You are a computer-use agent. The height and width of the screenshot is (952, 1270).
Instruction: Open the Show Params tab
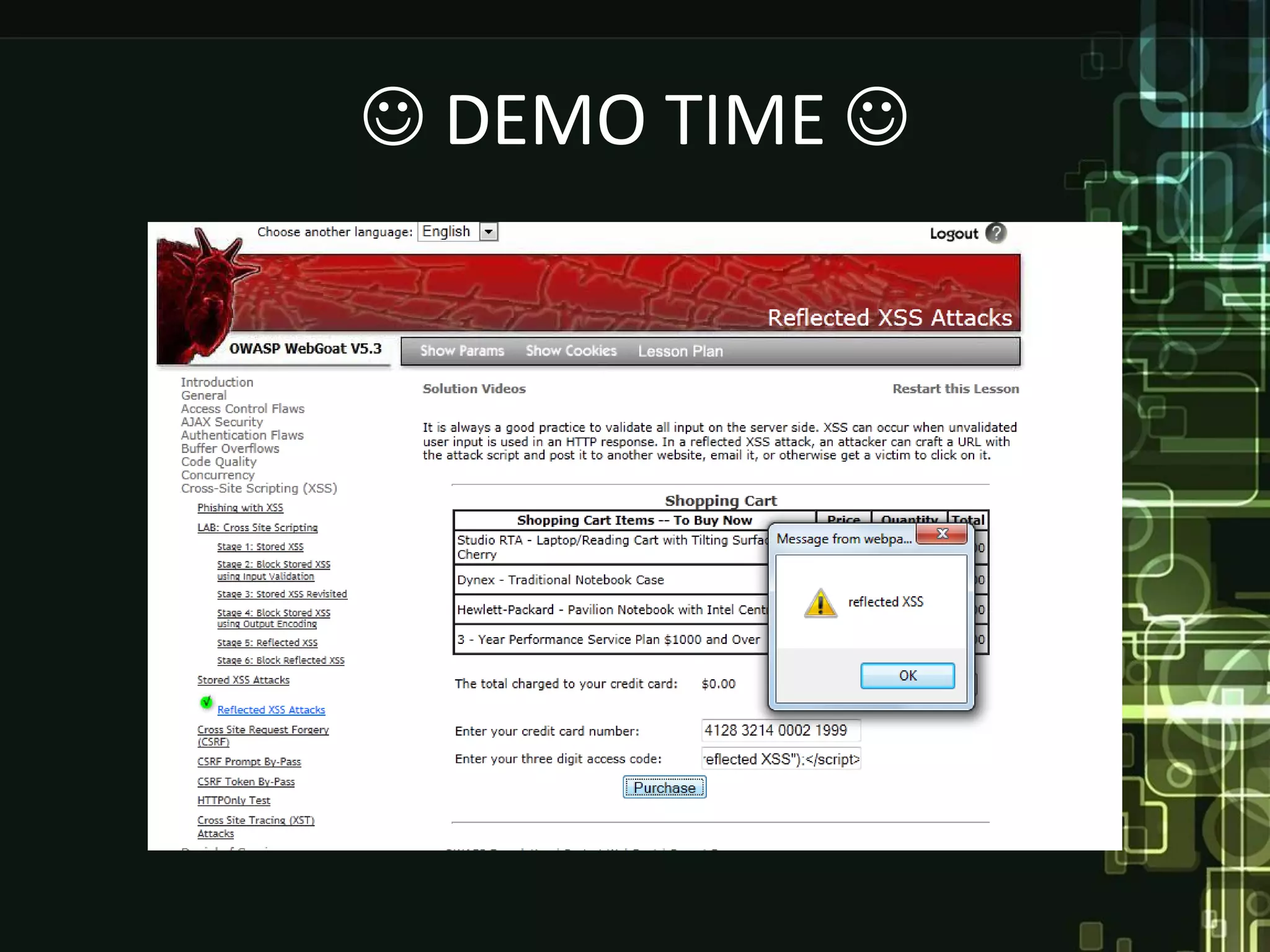pos(462,351)
